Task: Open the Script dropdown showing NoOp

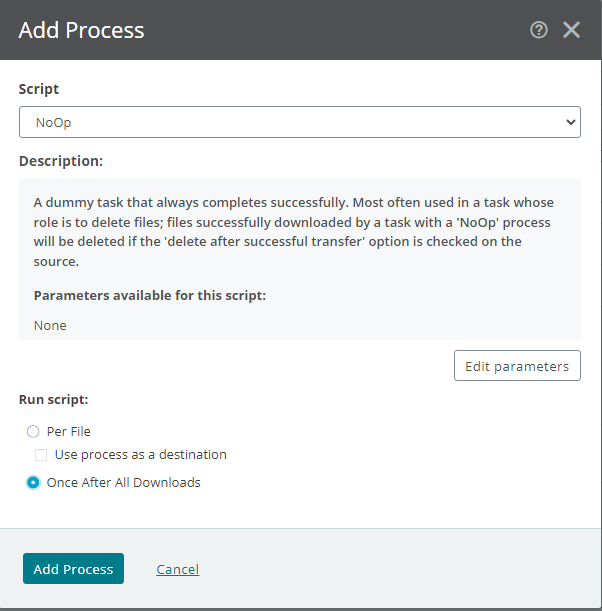Action: [x=300, y=122]
